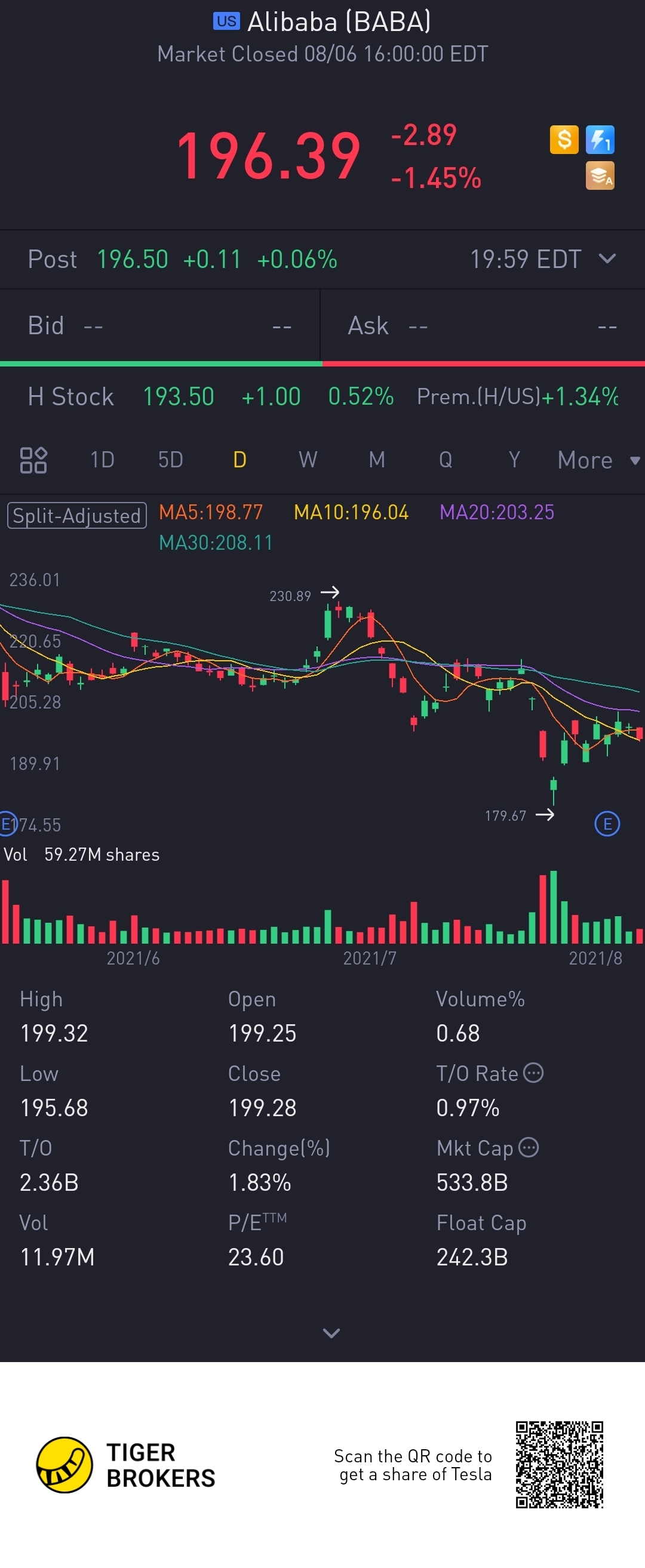Select the W weekly chart tab
The width and height of the screenshot is (645, 1568).
click(x=308, y=460)
